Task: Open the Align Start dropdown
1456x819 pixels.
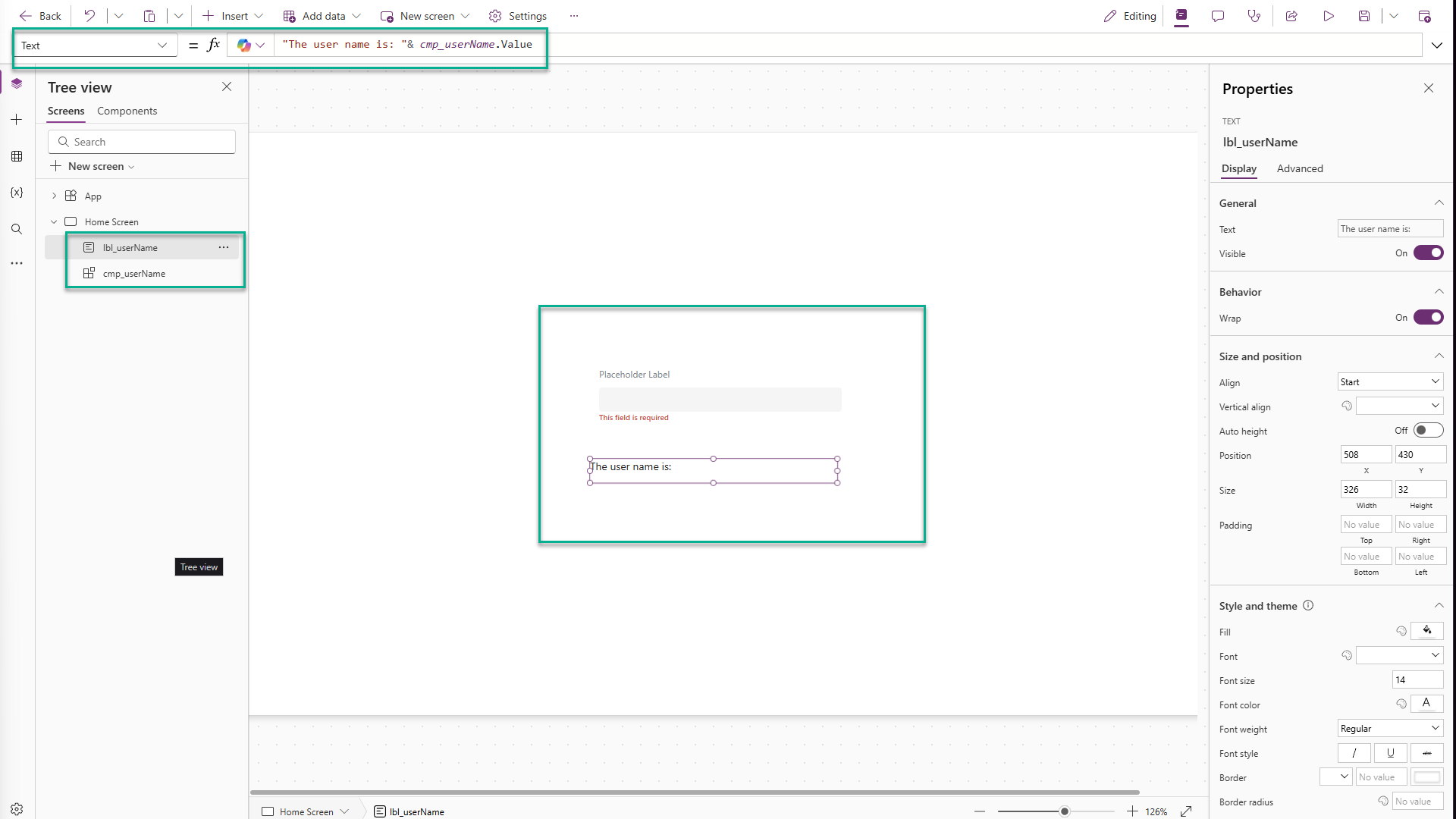Action: point(1391,382)
